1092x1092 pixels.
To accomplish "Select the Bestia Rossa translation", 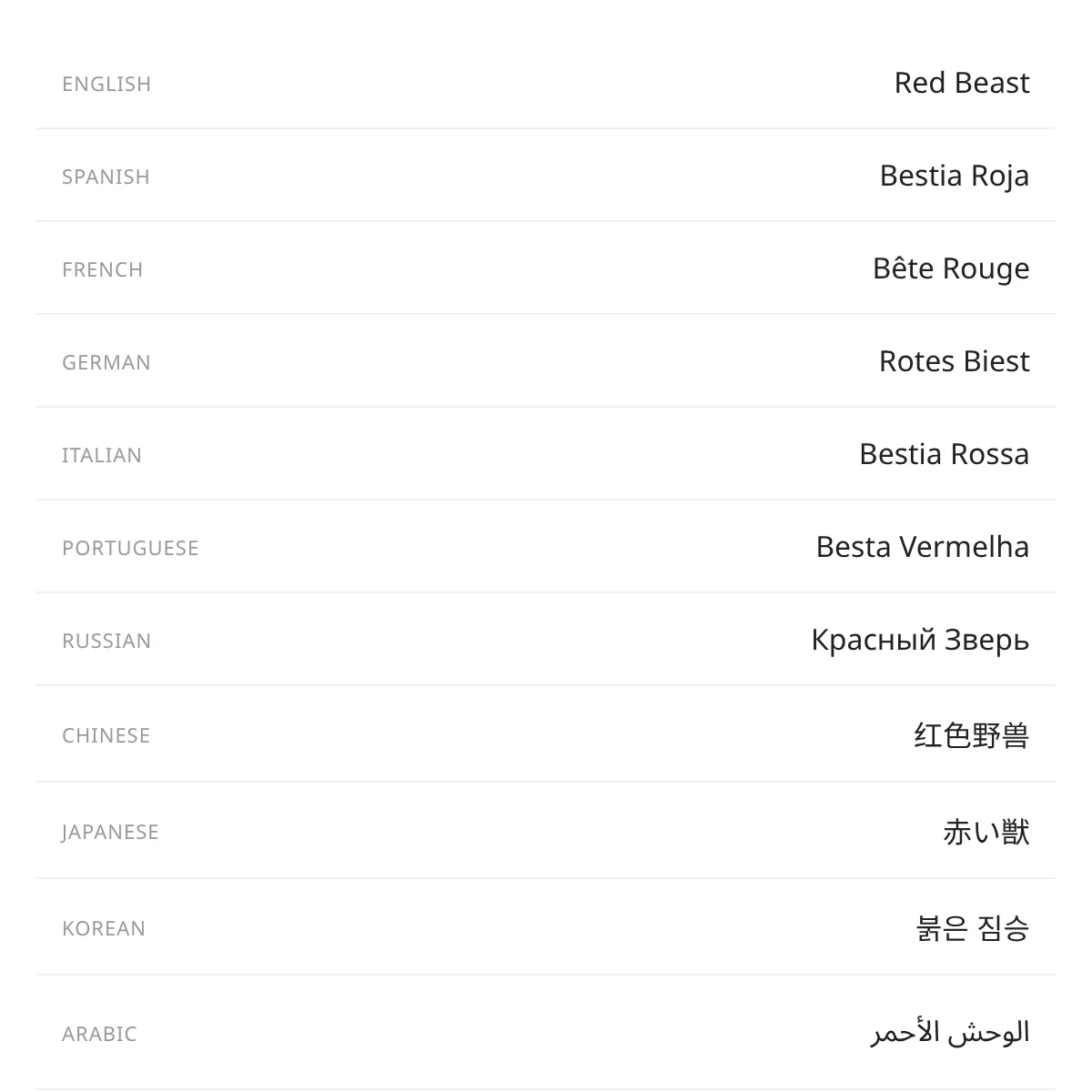I will pyautogui.click(x=945, y=454).
